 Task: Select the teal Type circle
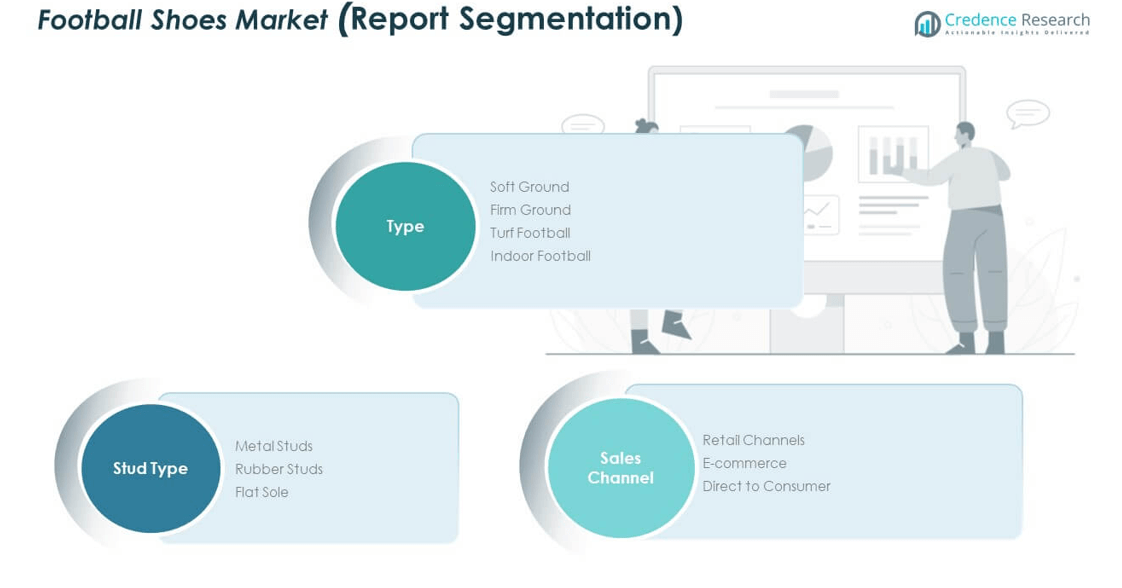pos(405,227)
